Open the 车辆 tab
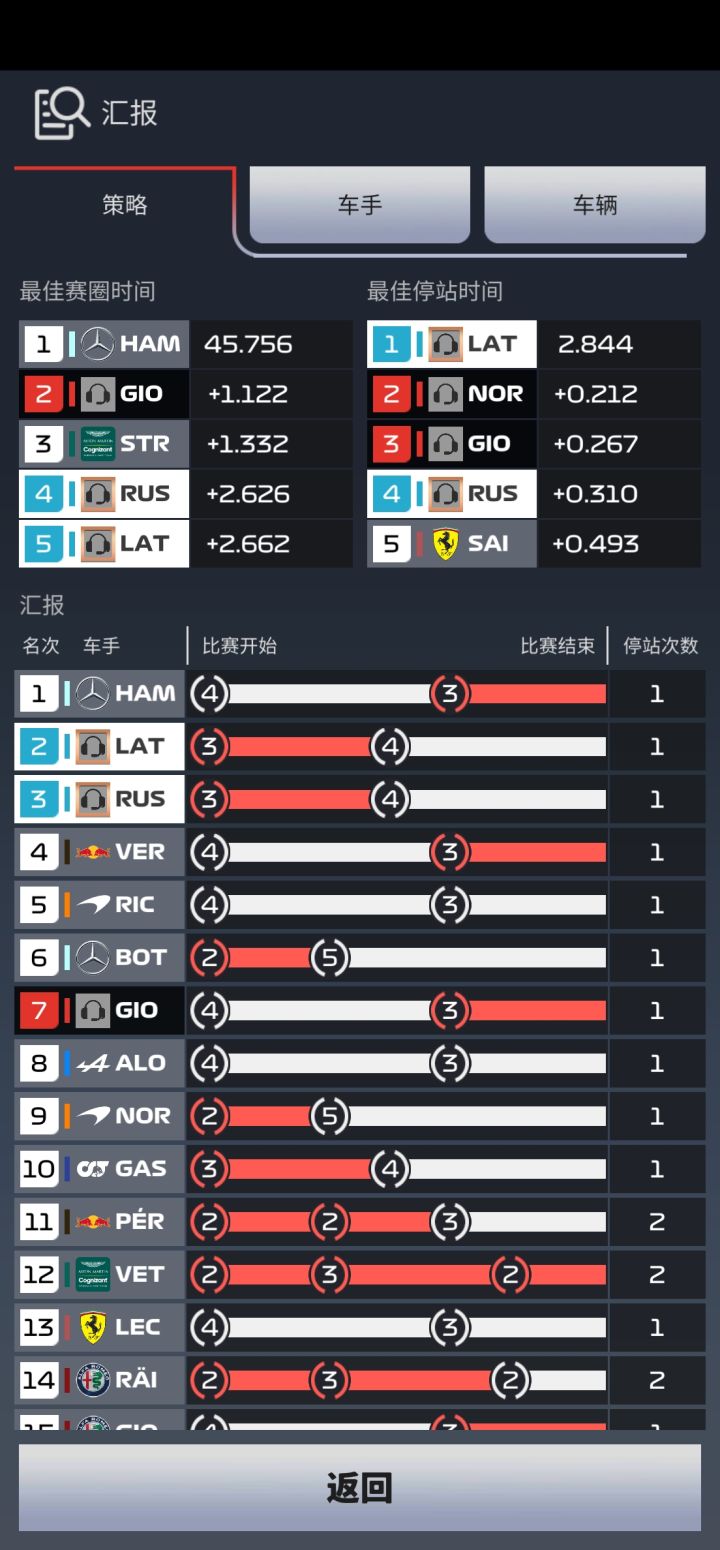Screen dimensions: 720x1550 coord(594,205)
